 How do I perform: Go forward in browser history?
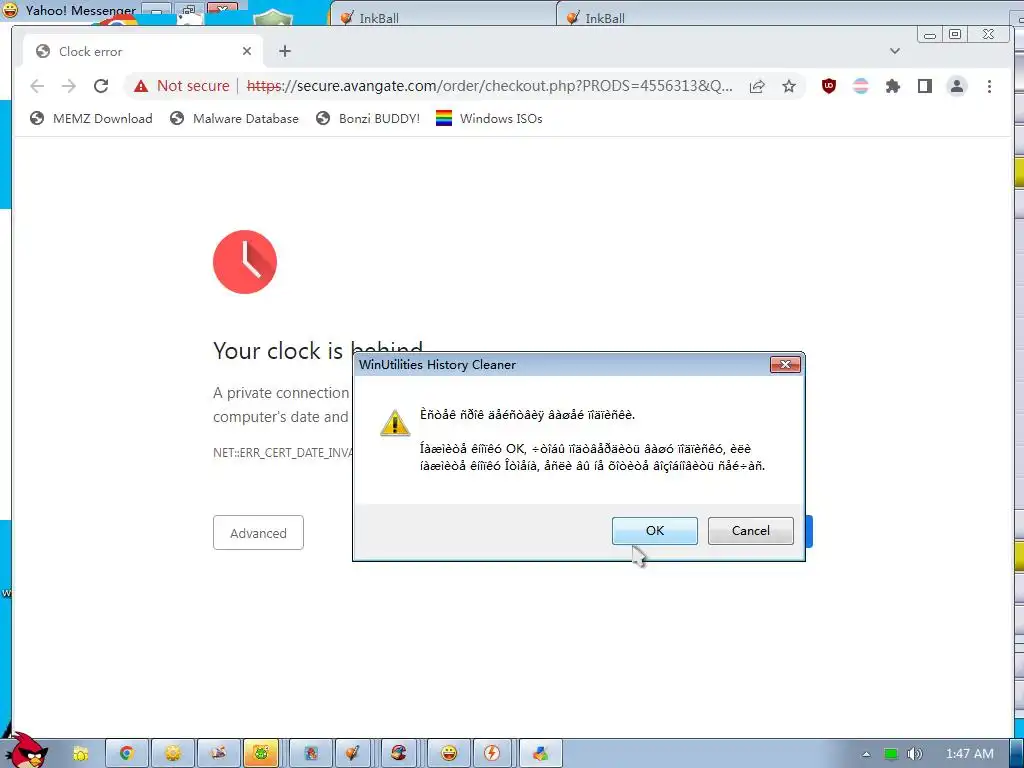point(69,86)
